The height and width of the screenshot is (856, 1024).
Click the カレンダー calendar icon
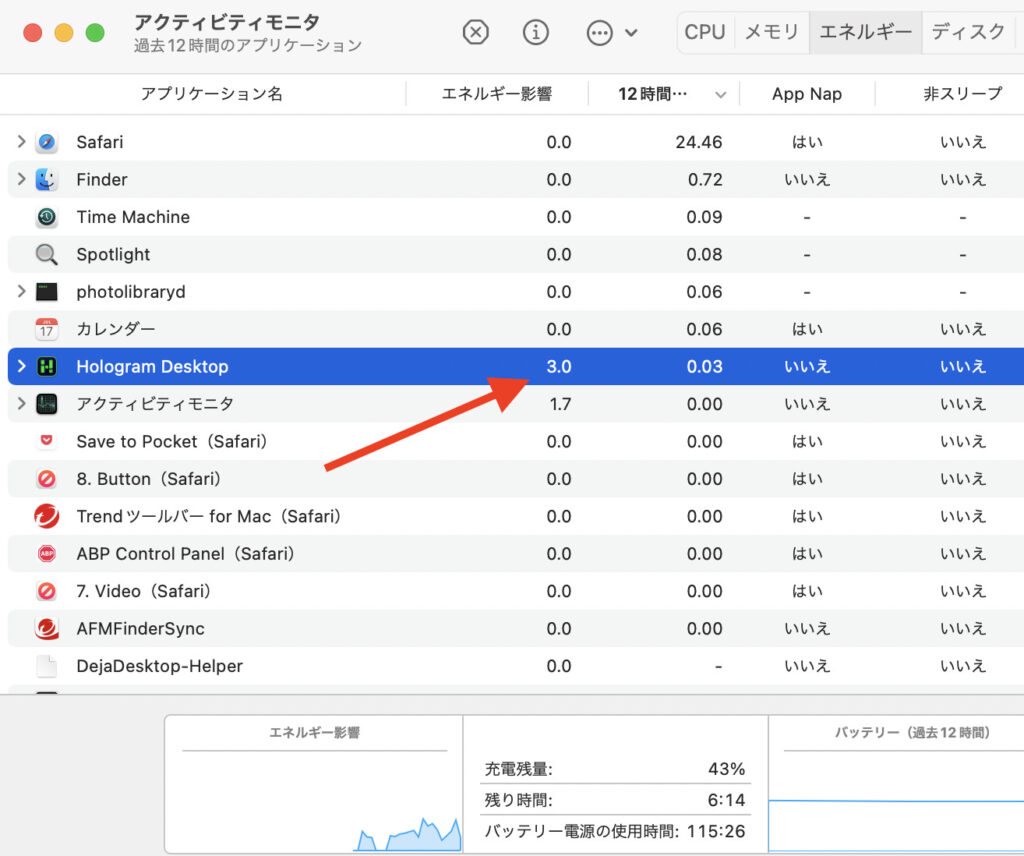(x=46, y=329)
